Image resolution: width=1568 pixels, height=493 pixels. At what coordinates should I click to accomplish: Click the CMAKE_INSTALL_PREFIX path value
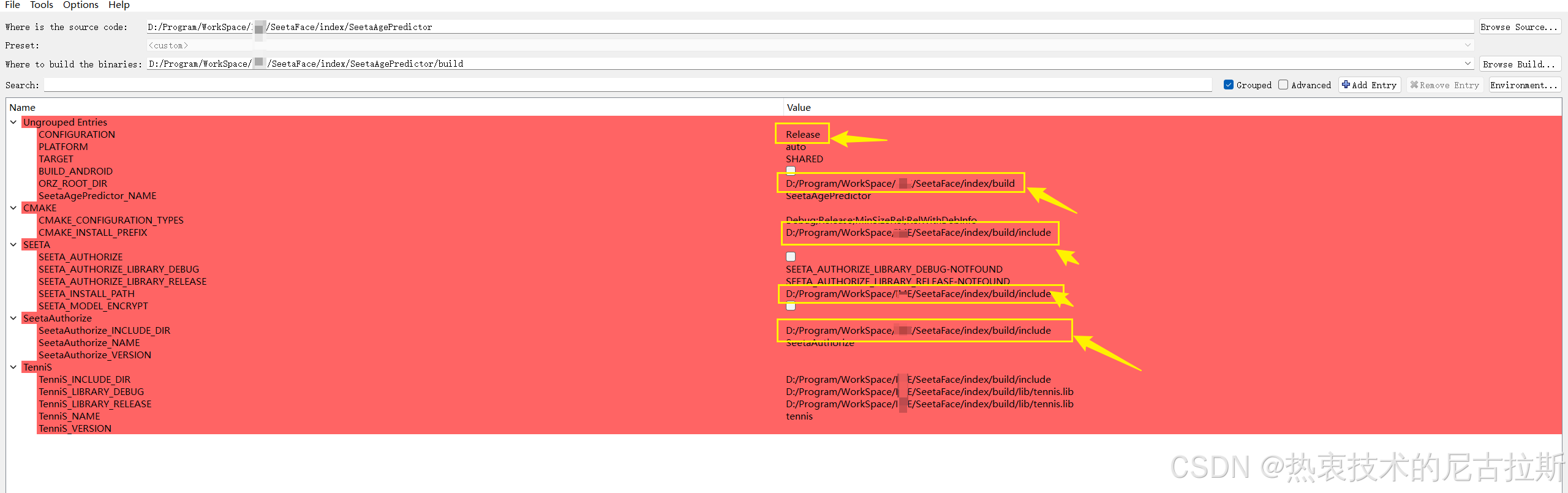click(918, 232)
